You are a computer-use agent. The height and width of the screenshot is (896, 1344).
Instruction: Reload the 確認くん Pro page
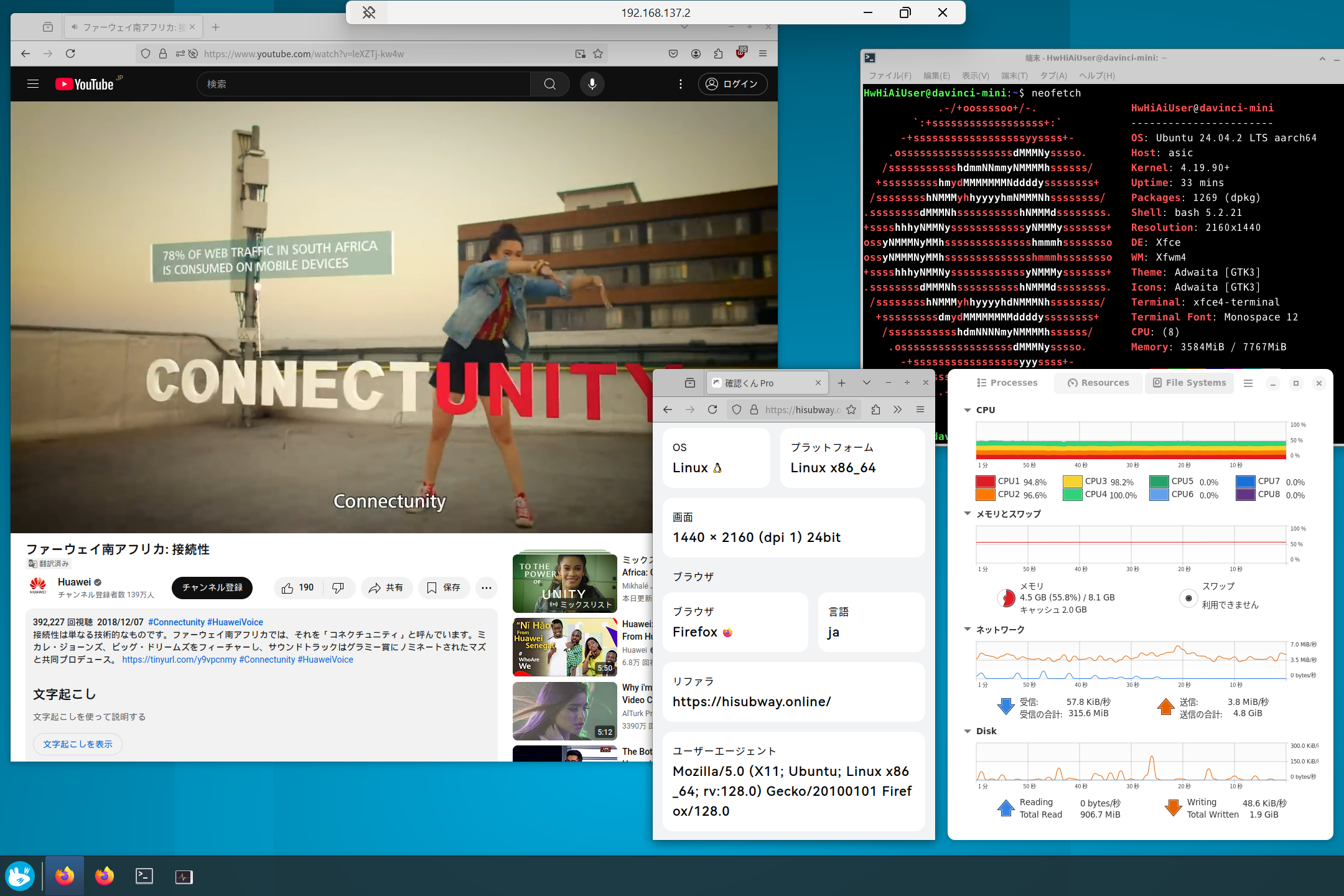click(712, 409)
